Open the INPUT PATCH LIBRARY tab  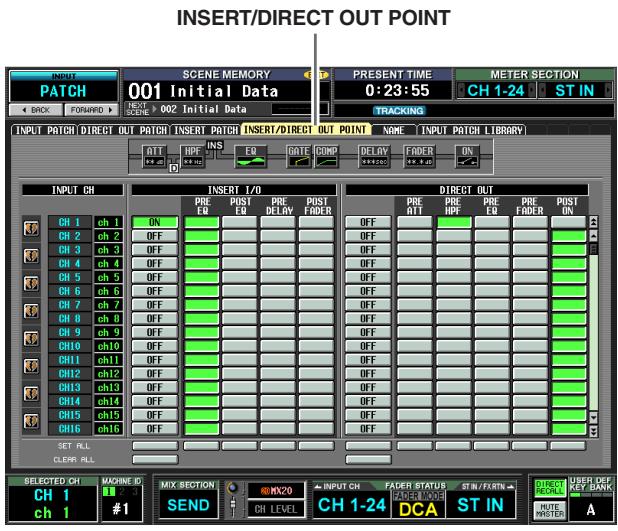[472, 130]
